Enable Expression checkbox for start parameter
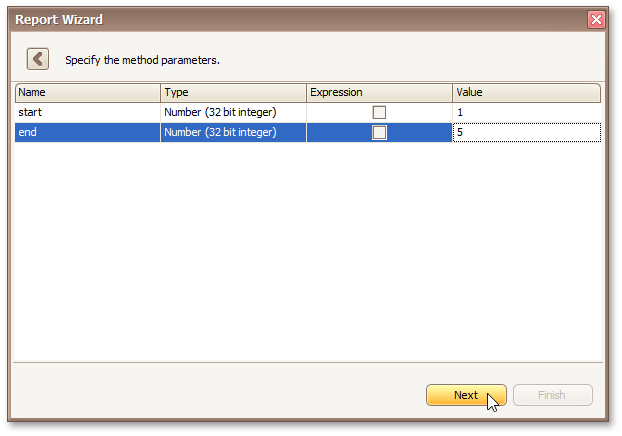 coord(379,112)
